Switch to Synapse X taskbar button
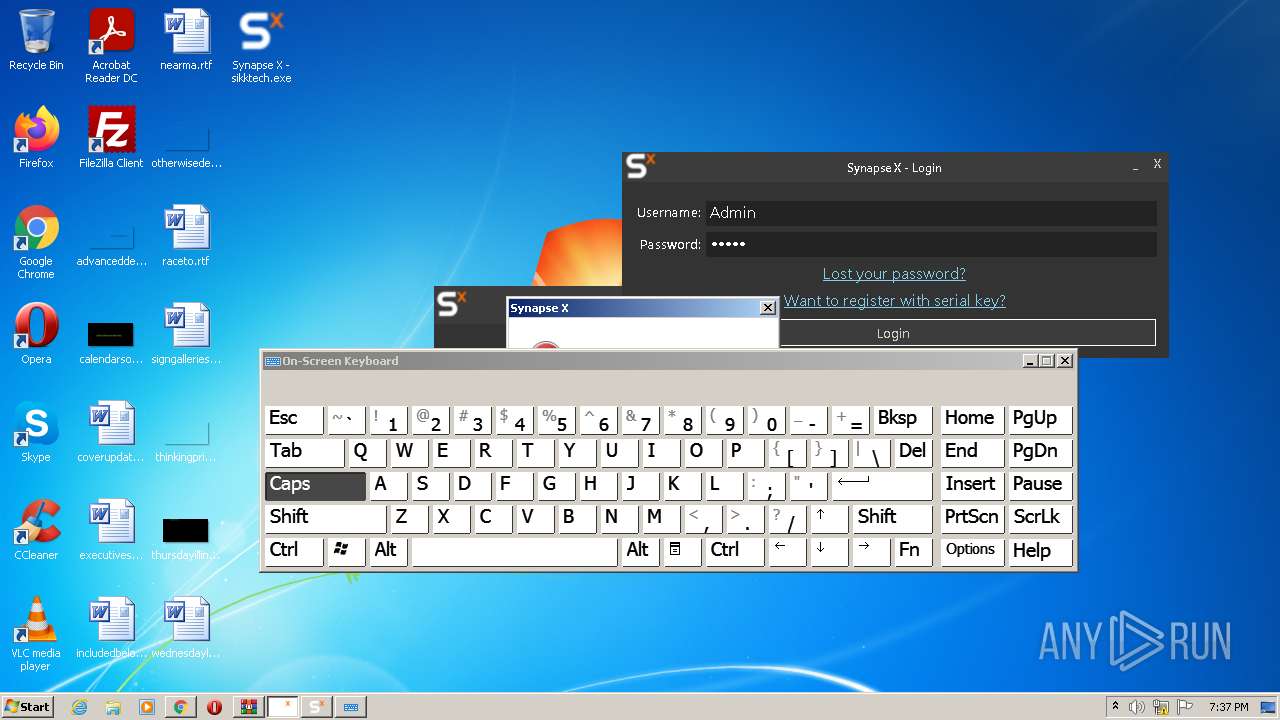Image resolution: width=1280 pixels, height=720 pixels. pyautogui.click(x=317, y=707)
